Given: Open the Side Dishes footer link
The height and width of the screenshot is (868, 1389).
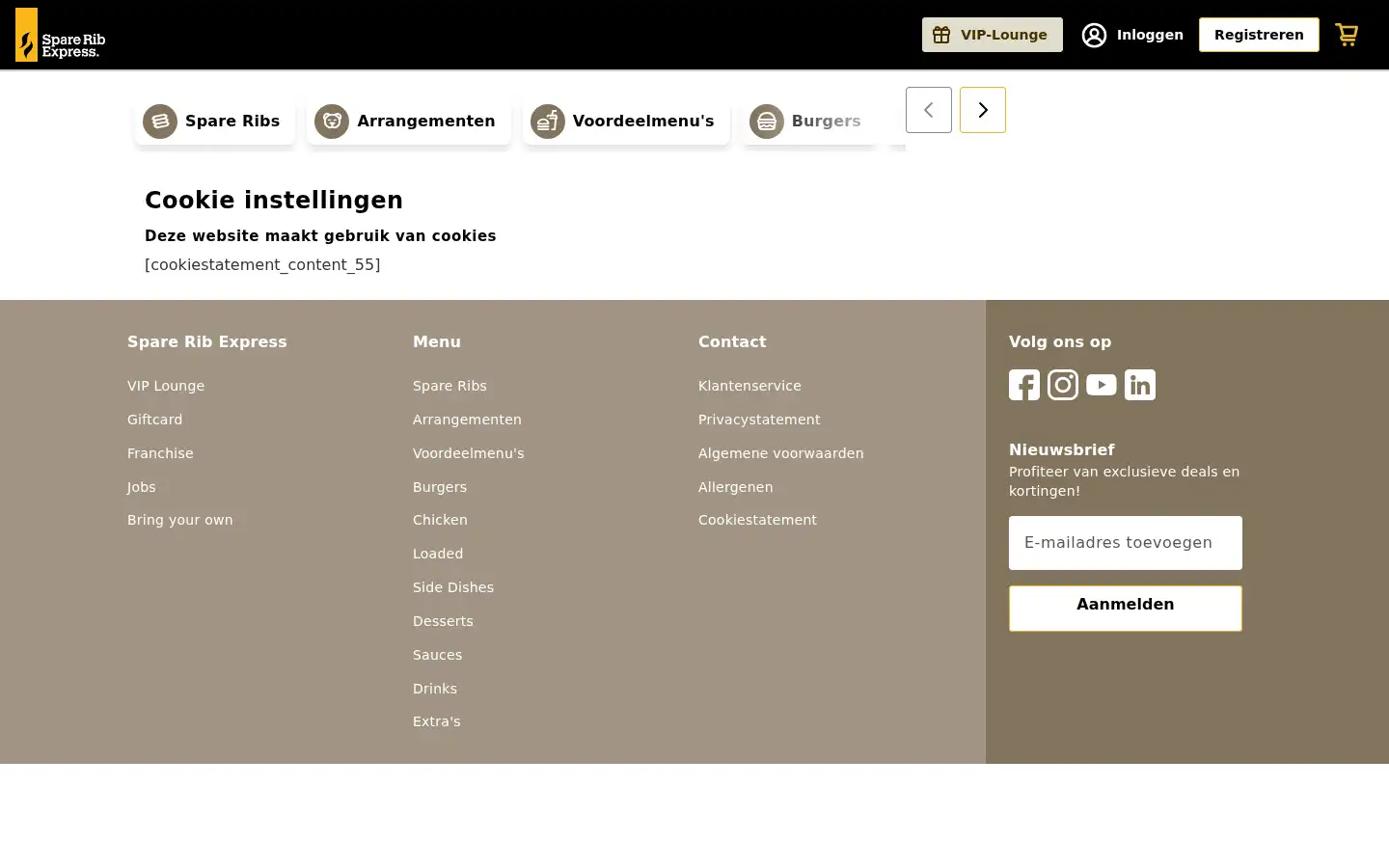Looking at the screenshot, I should [x=453, y=587].
